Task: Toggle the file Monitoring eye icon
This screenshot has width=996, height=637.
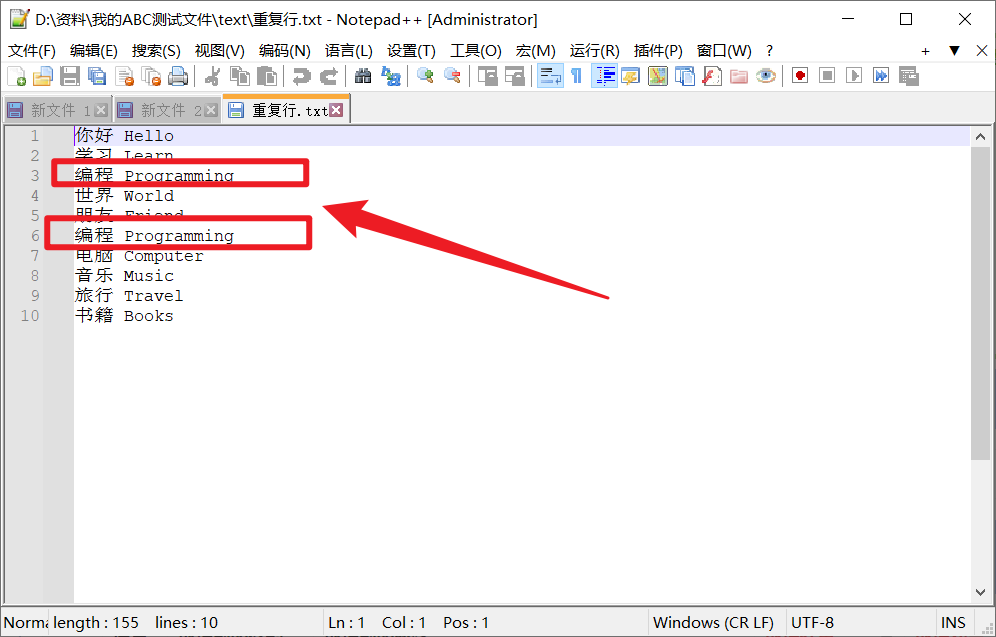Action: [x=766, y=76]
